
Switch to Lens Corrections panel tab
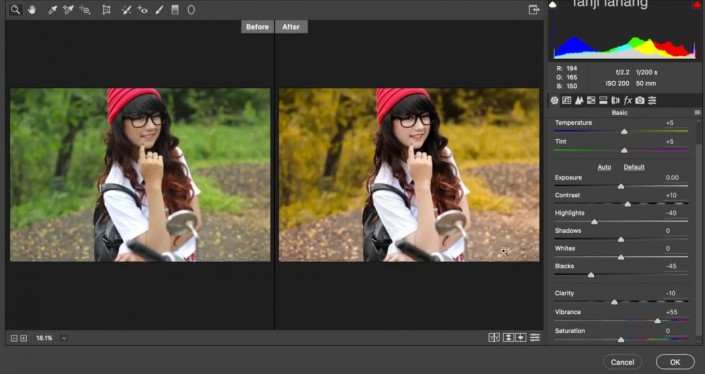pos(615,100)
